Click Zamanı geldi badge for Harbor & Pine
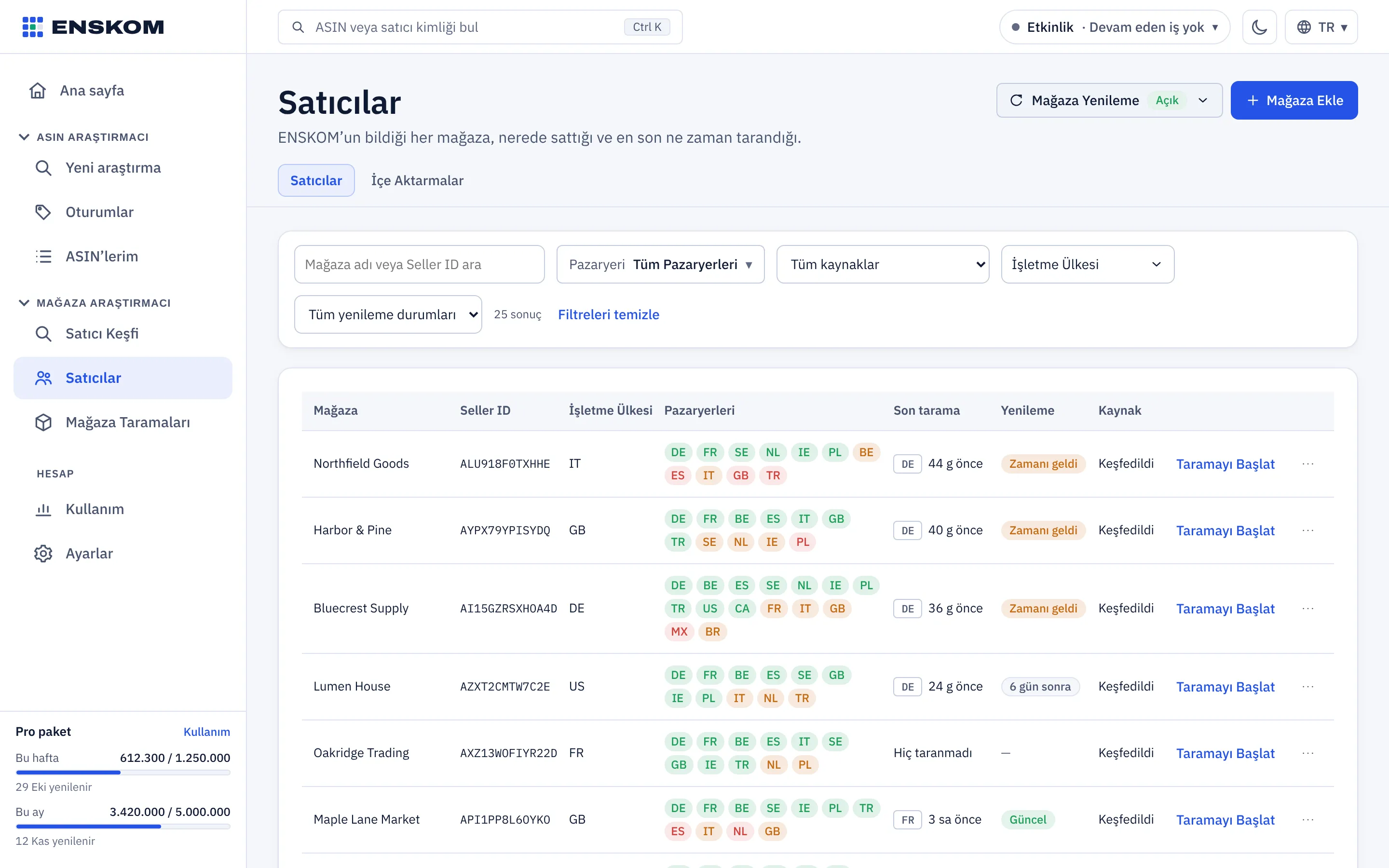The height and width of the screenshot is (868, 1389). [1043, 530]
